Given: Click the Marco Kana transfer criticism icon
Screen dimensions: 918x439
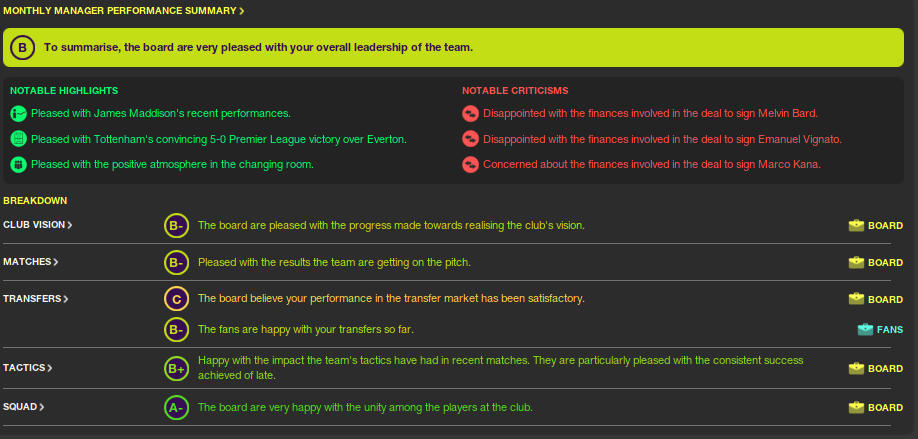Looking at the screenshot, I should [470, 163].
